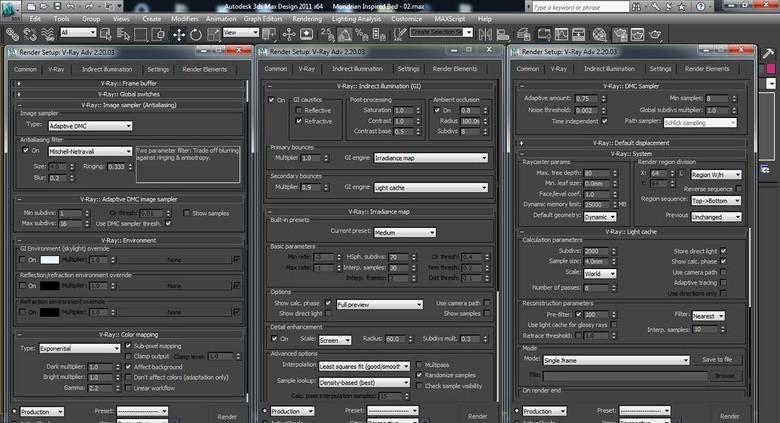The width and height of the screenshot is (780, 423).
Task: Open the Help question mark icon
Action: pyautogui.click(x=701, y=6)
